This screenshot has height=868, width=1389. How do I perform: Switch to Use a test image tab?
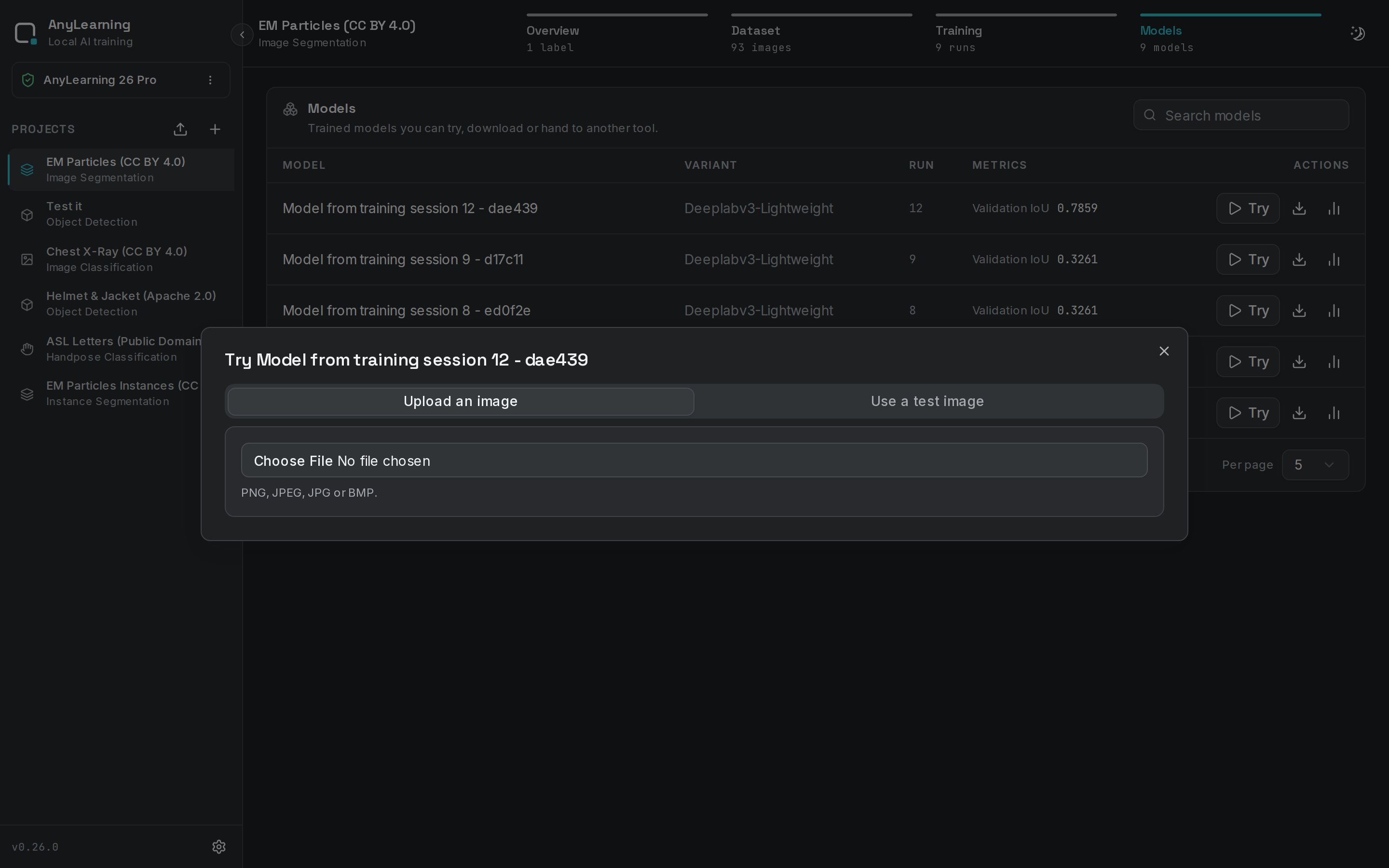(x=927, y=401)
